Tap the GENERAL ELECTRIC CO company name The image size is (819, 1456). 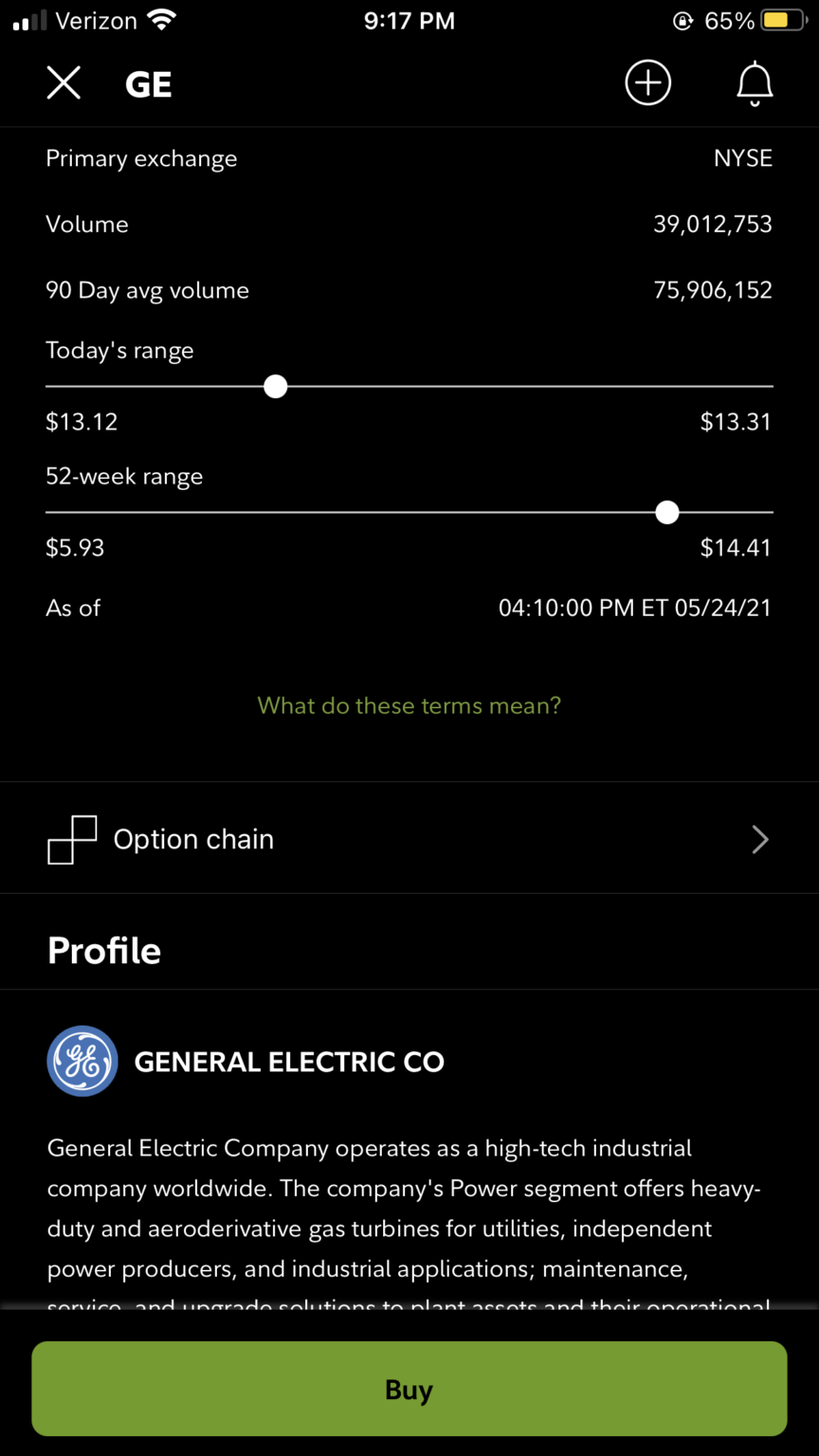(289, 1062)
